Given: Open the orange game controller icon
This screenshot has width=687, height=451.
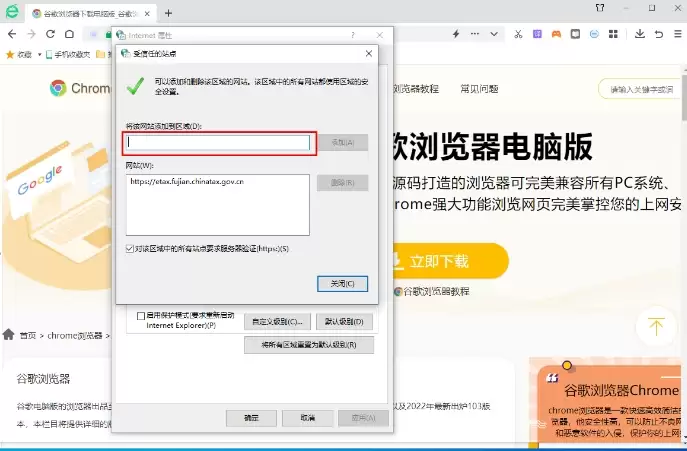Looking at the screenshot, I should click(556, 34).
